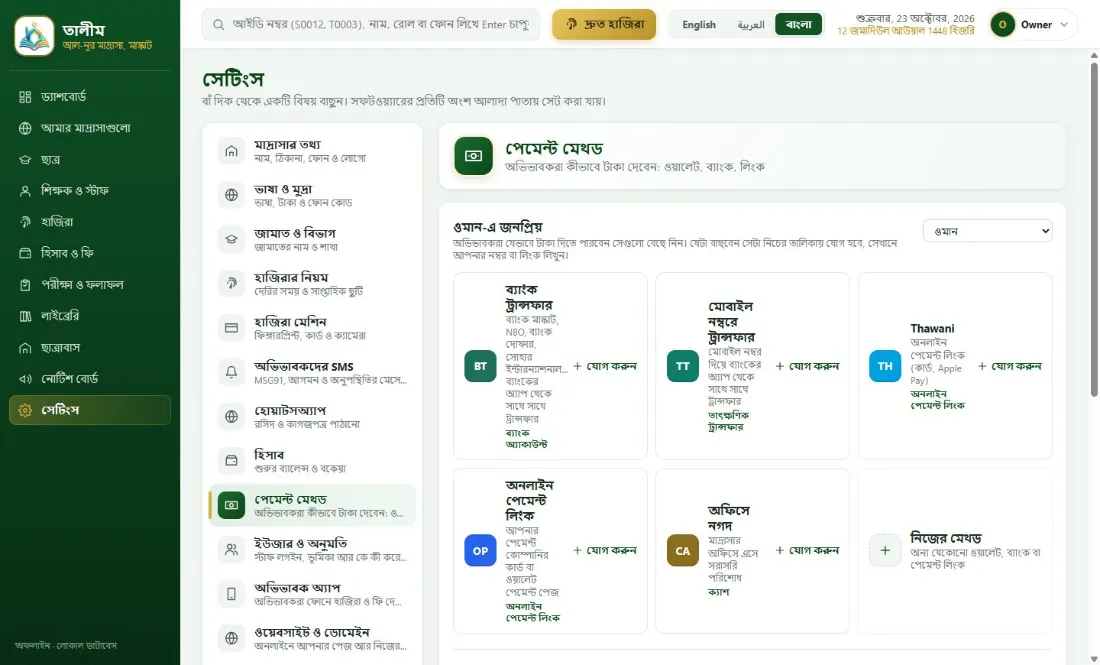The height and width of the screenshot is (665, 1100).
Task: Open the ওমান country dropdown
Action: (x=988, y=231)
